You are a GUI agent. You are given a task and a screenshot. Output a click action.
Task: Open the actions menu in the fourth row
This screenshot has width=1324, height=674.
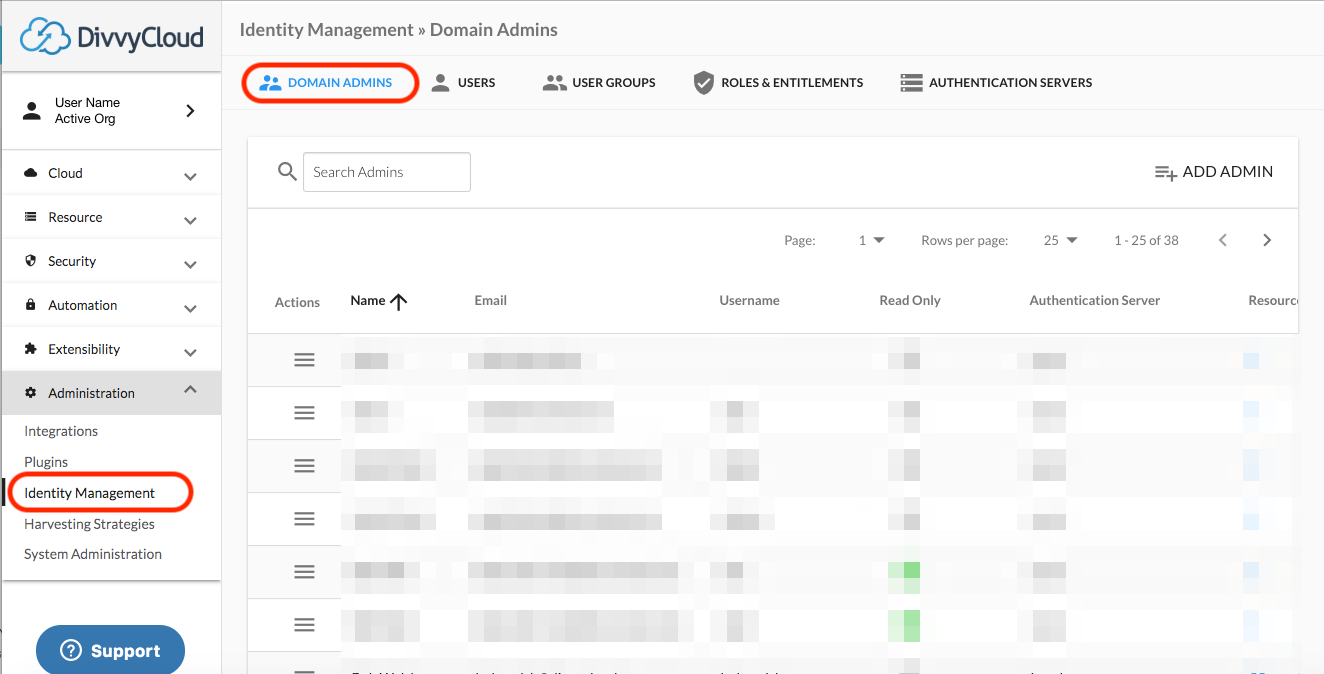click(x=305, y=519)
